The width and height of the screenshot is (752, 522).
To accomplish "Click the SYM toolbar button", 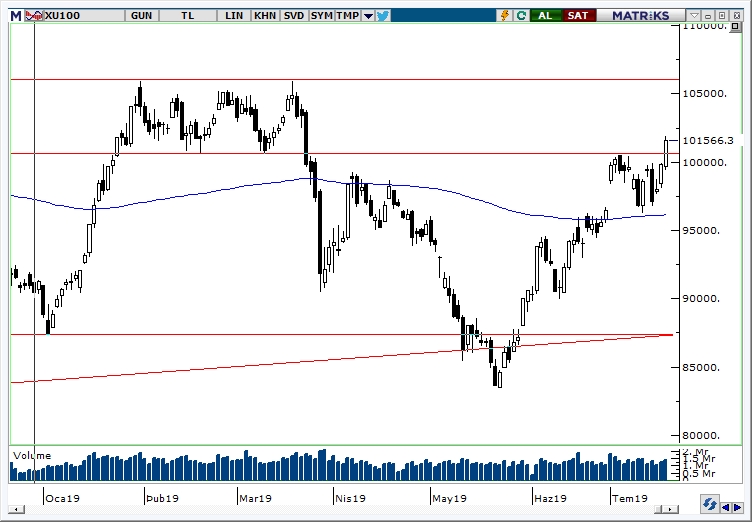I will coord(321,15).
